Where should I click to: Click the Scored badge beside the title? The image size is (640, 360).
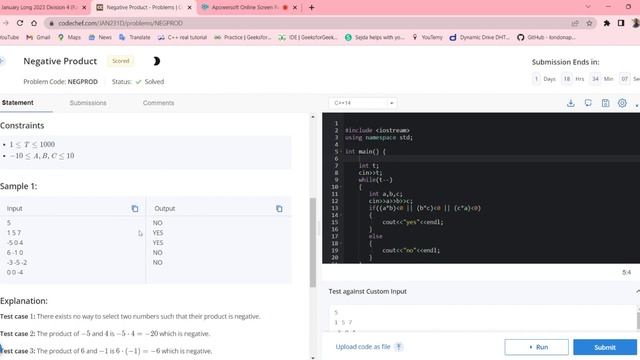click(x=120, y=61)
